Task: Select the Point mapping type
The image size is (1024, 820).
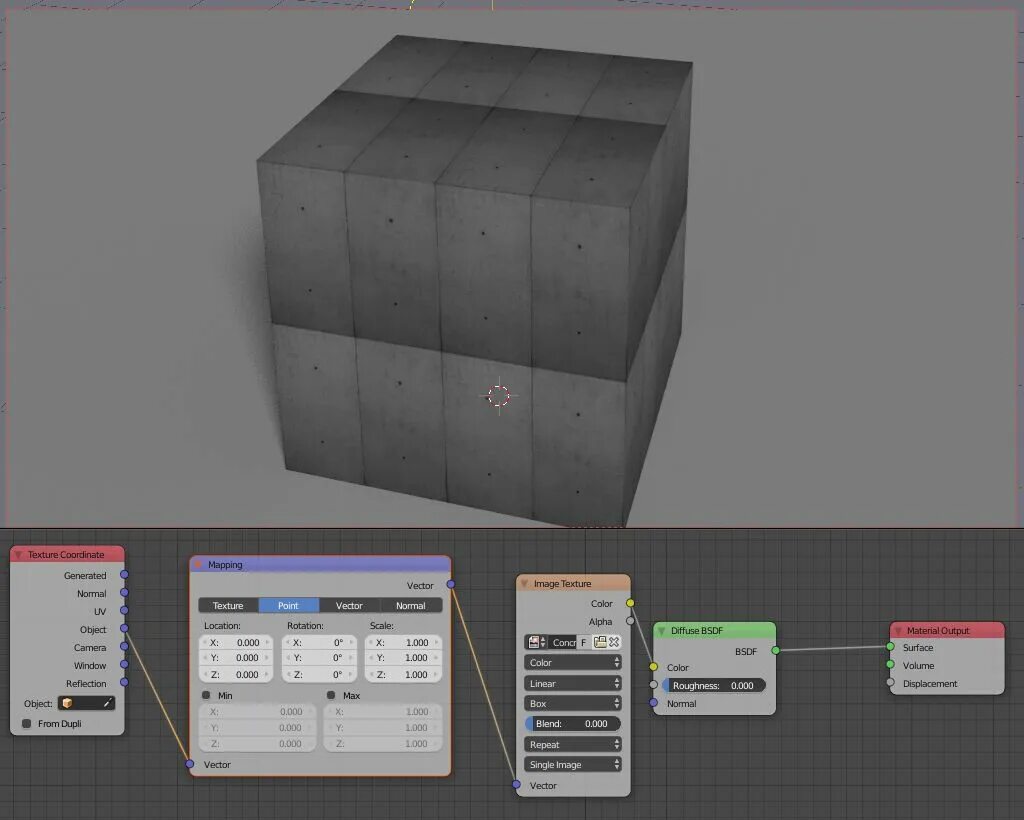Action: (x=289, y=606)
